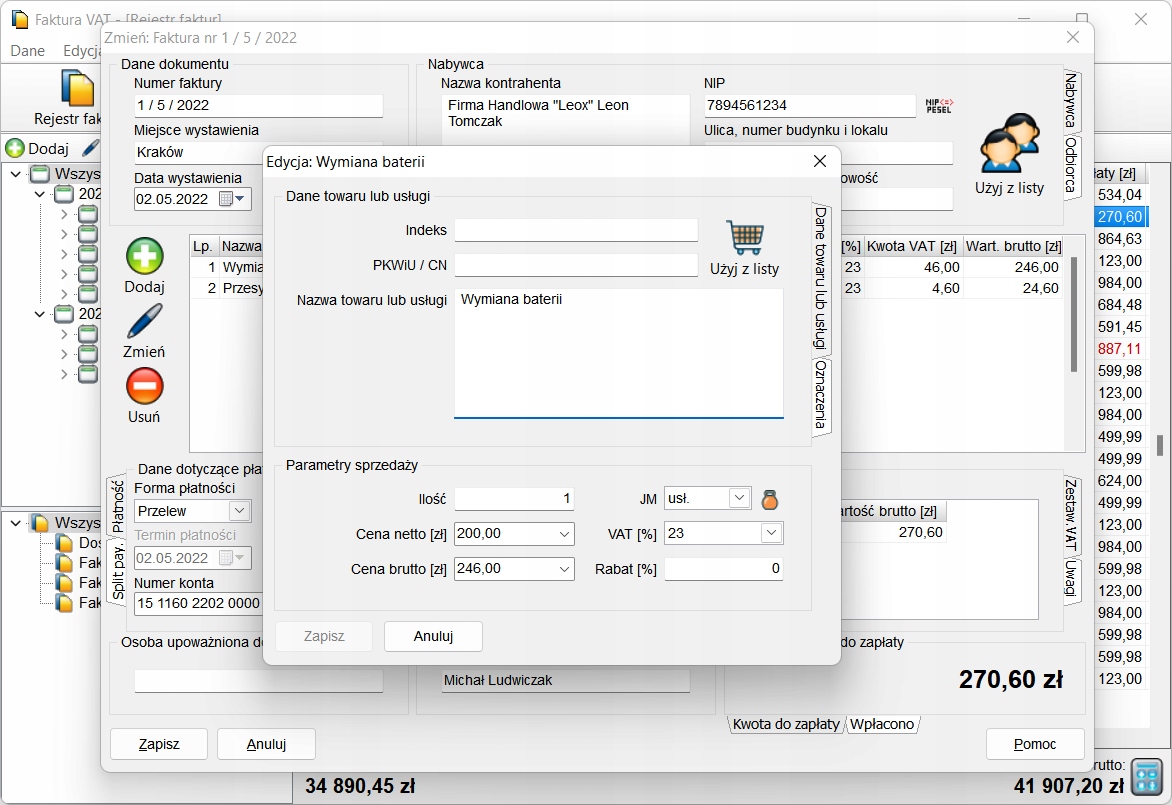This screenshot has height=805, width=1172.
Task: Open the JM unit dropdown
Action: (738, 498)
